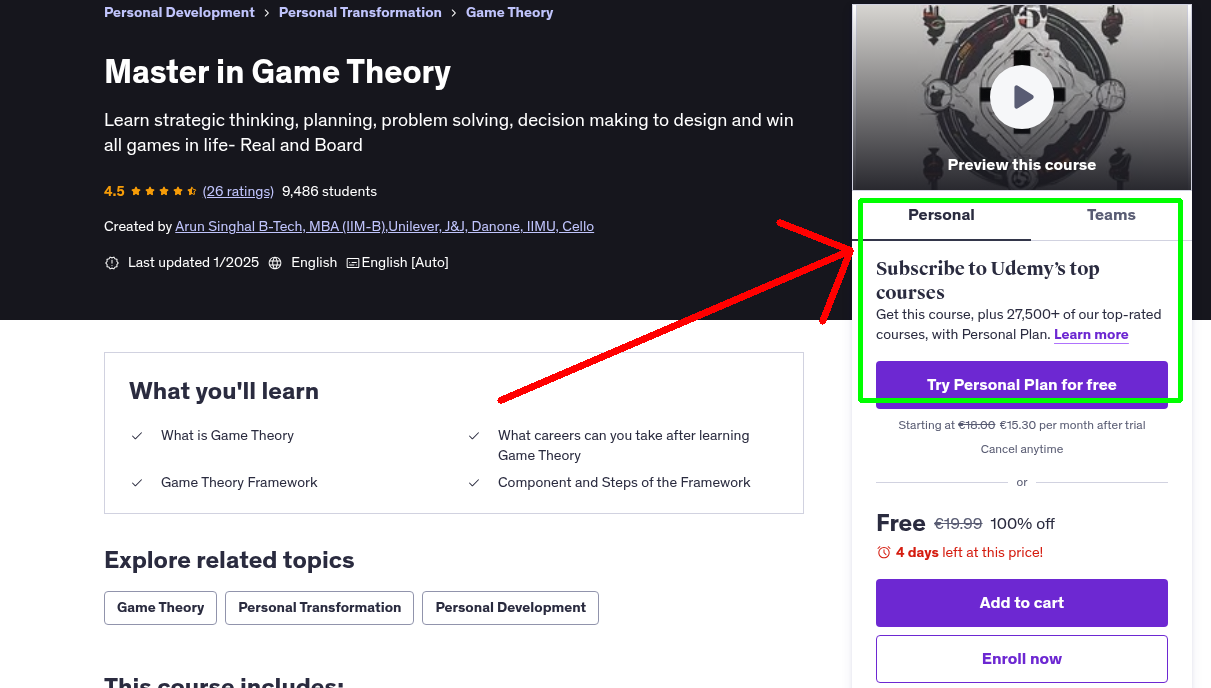Open the Game Theory breadcrumb link
This screenshot has height=688, width=1211.
click(x=509, y=12)
